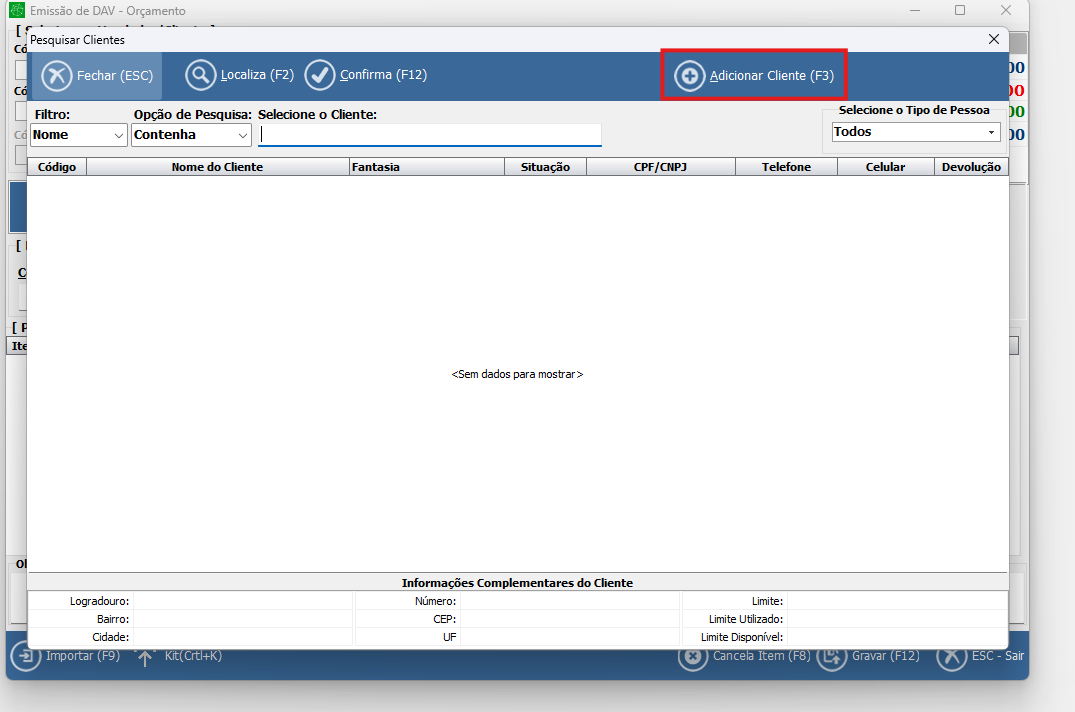Click the CPF/CNPJ column header
The width and height of the screenshot is (1075, 712).
[x=660, y=167]
